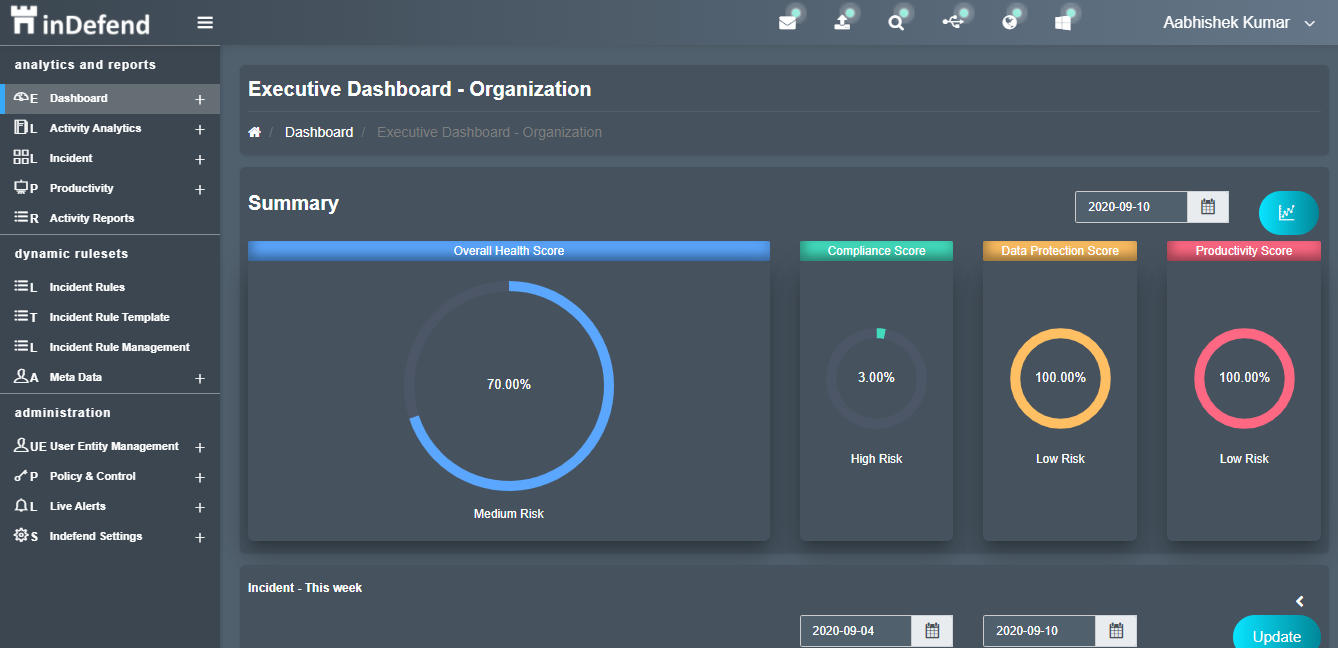Expand the Activity Analytics submenu
The width and height of the screenshot is (1338, 648).
tap(199, 130)
